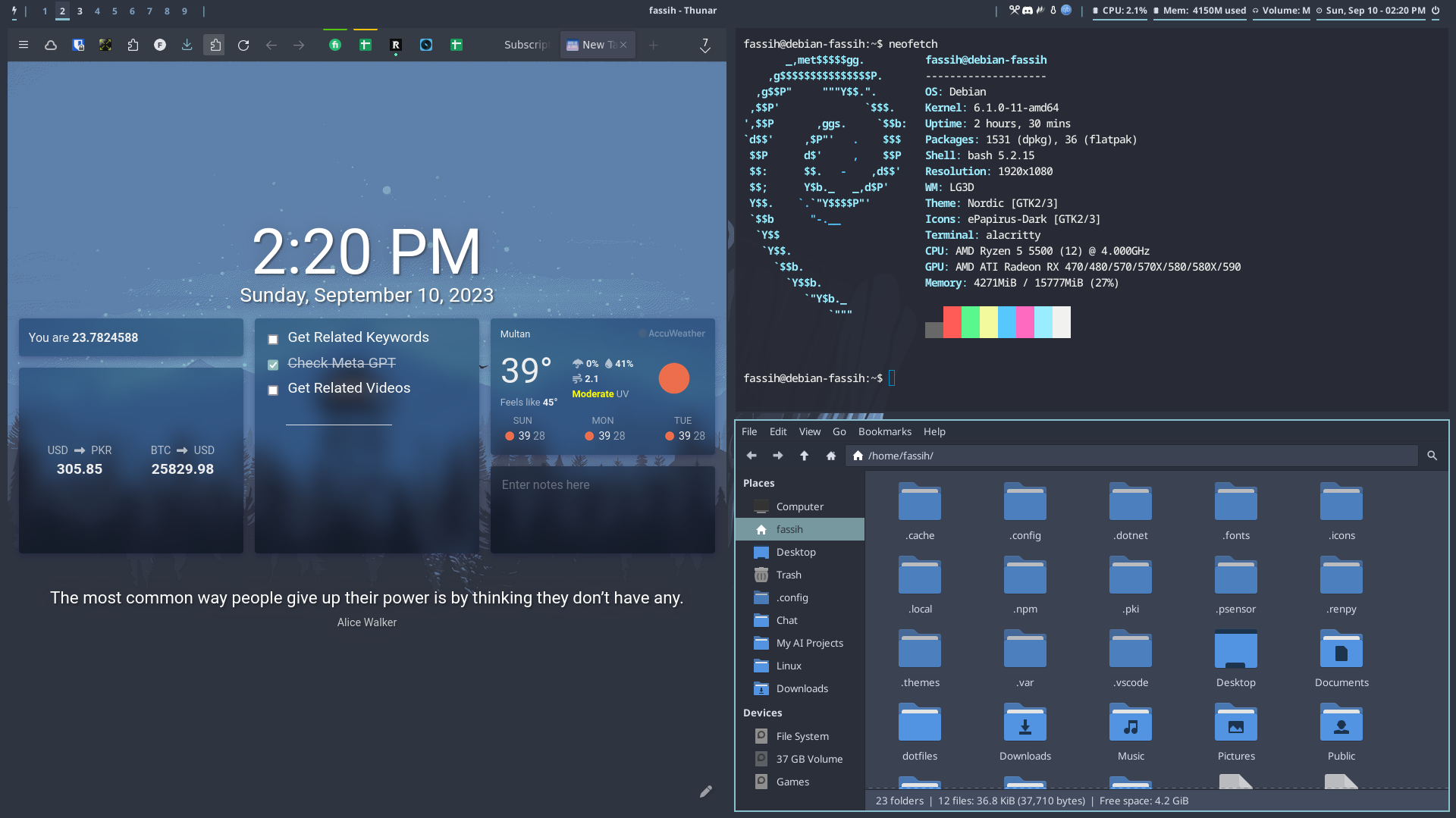The image size is (1456, 818).
Task: Go back using browser back arrow
Action: pyautogui.click(x=271, y=45)
